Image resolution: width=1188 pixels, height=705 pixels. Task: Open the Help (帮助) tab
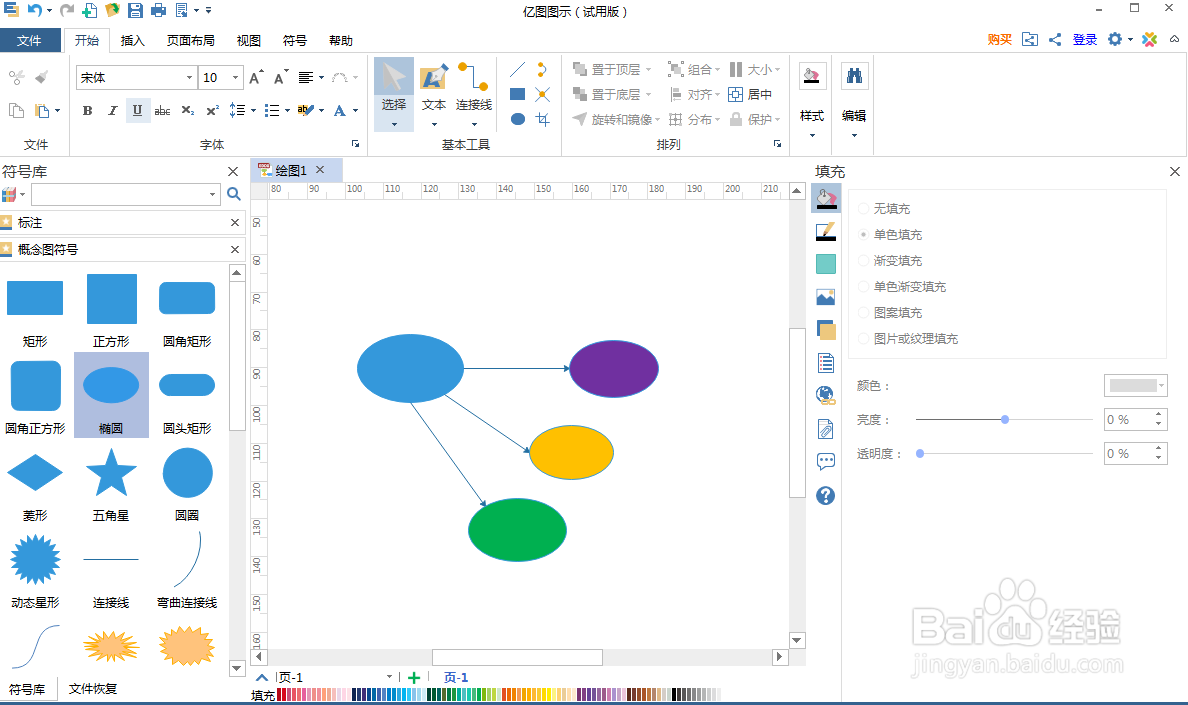pos(341,40)
